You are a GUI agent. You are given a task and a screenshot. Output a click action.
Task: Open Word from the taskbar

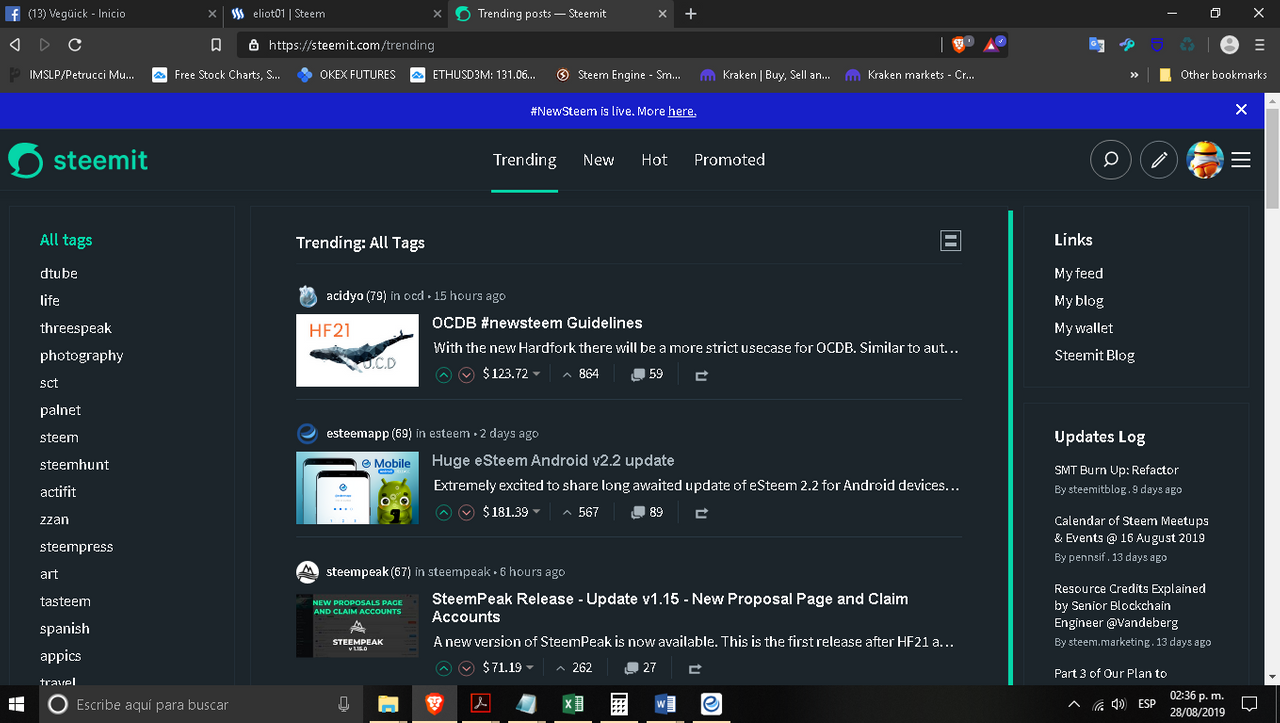click(664, 704)
